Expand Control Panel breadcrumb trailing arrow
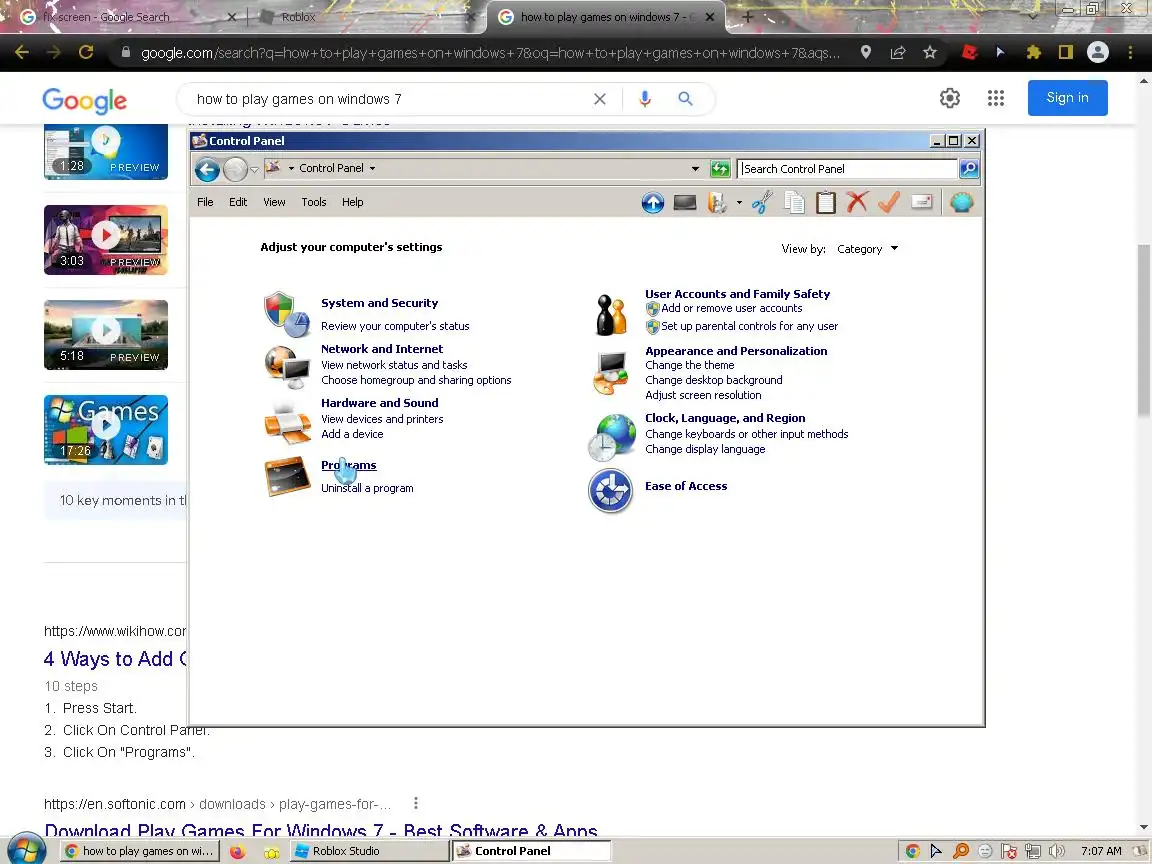 click(x=372, y=168)
